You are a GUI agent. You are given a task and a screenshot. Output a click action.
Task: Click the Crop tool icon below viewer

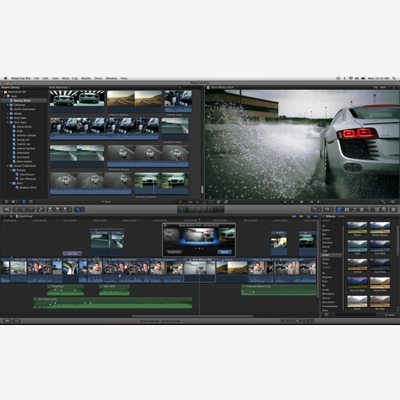tap(218, 202)
